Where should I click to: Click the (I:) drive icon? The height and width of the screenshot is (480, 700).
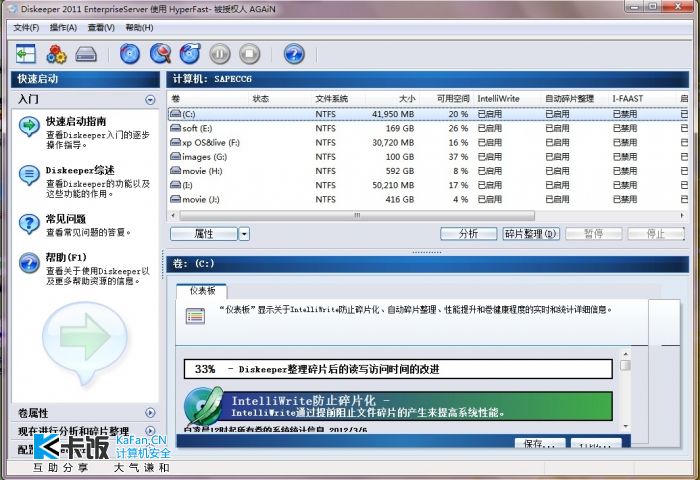(x=175, y=185)
